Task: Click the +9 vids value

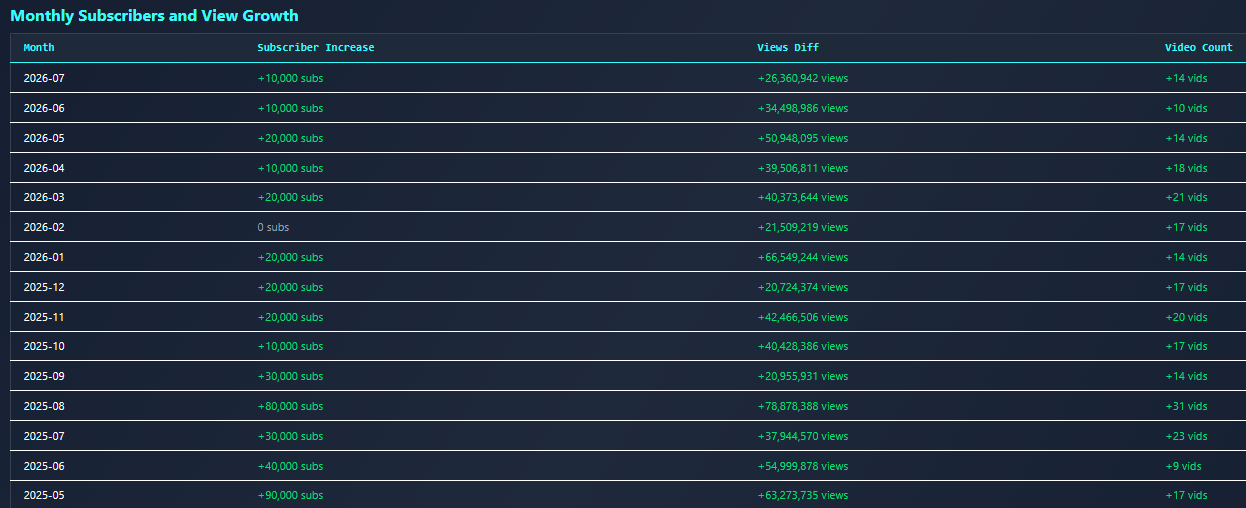Action: 1183,466
